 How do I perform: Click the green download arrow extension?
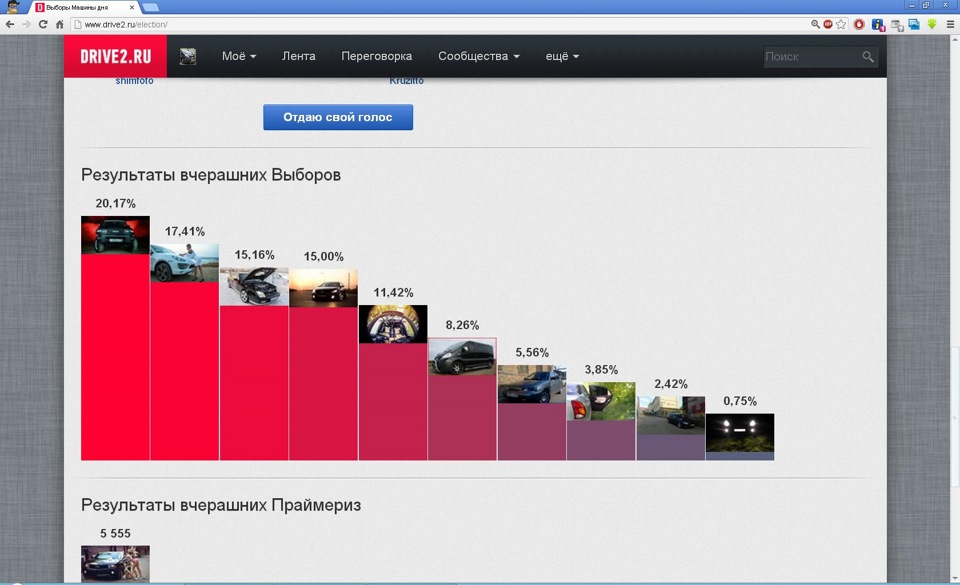click(x=932, y=24)
